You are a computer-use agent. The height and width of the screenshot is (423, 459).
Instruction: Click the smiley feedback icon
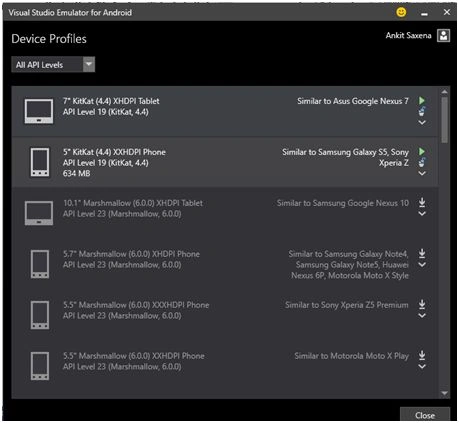[401, 12]
